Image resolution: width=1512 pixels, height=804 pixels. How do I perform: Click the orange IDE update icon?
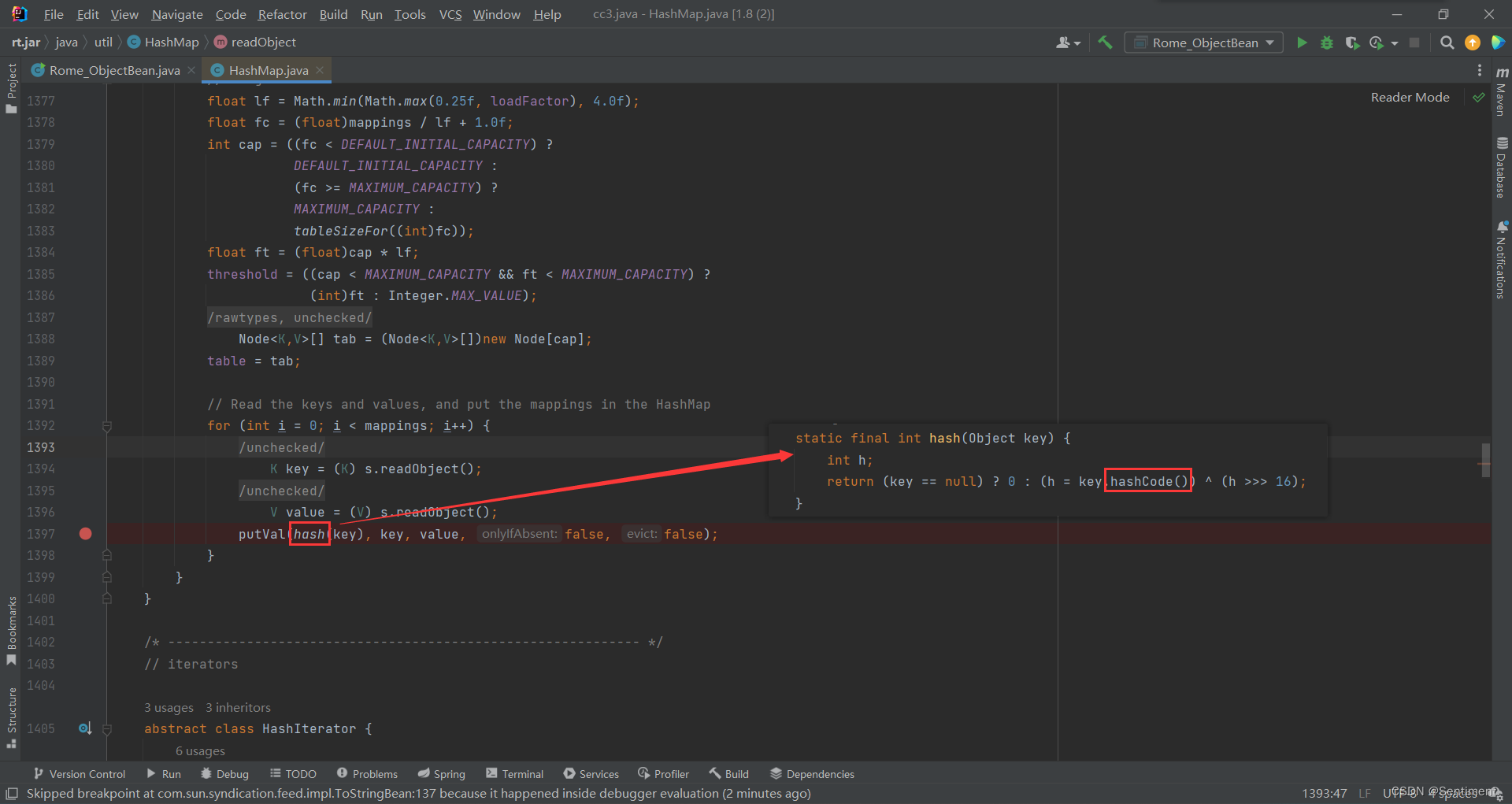click(1472, 43)
